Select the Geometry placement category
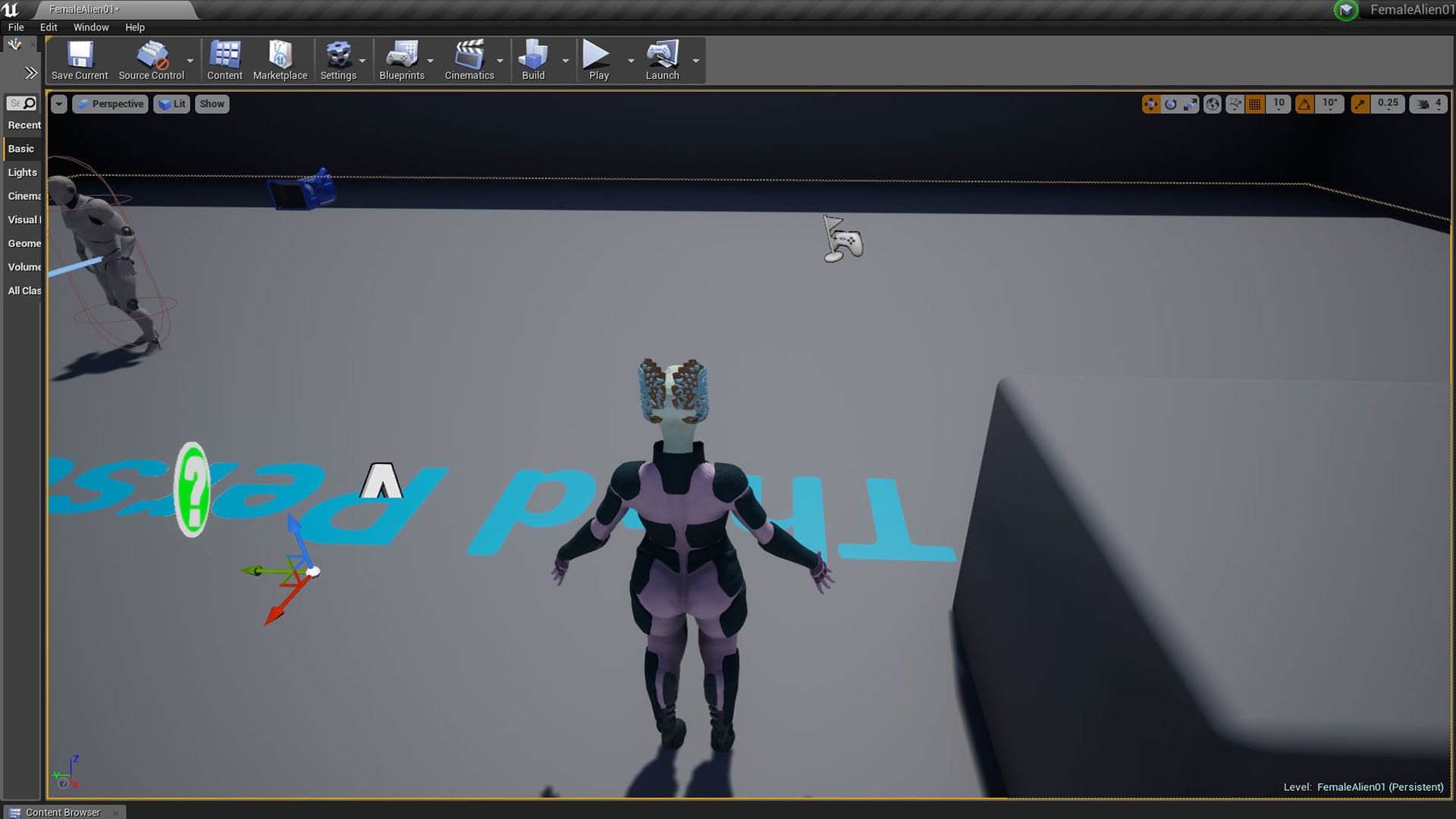 23,243
